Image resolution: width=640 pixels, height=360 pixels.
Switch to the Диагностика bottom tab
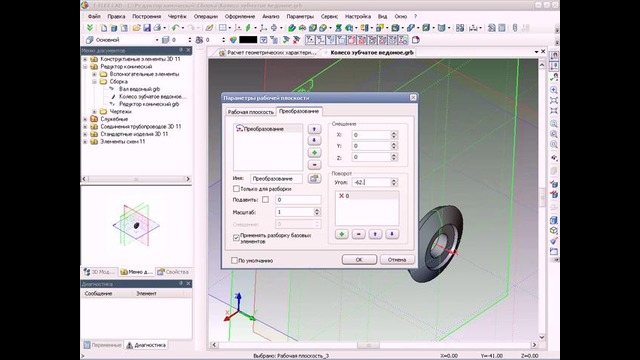coord(146,345)
